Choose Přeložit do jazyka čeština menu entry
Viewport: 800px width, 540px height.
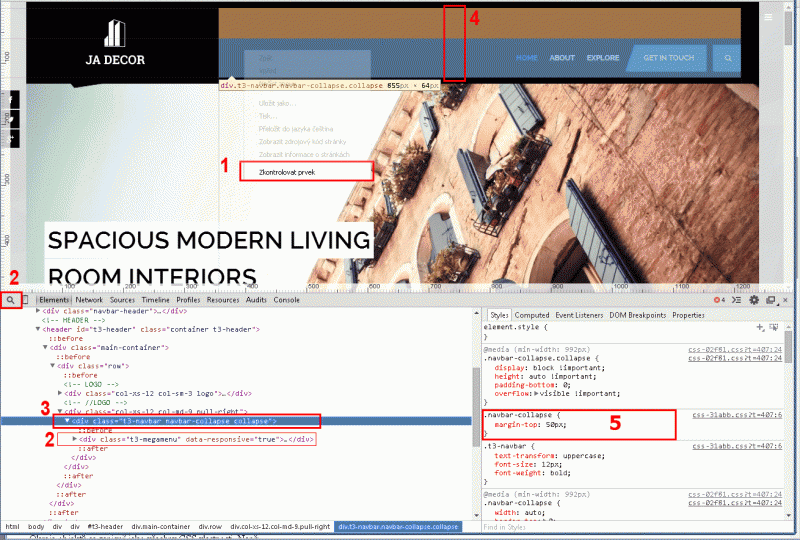coord(296,129)
